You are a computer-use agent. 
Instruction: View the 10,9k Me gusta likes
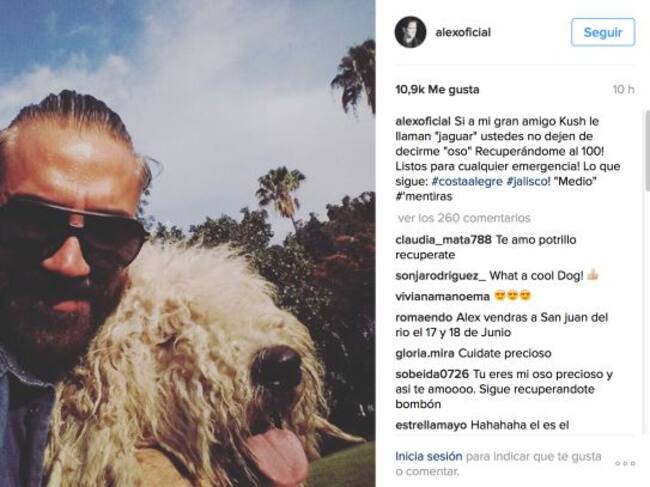pos(437,90)
